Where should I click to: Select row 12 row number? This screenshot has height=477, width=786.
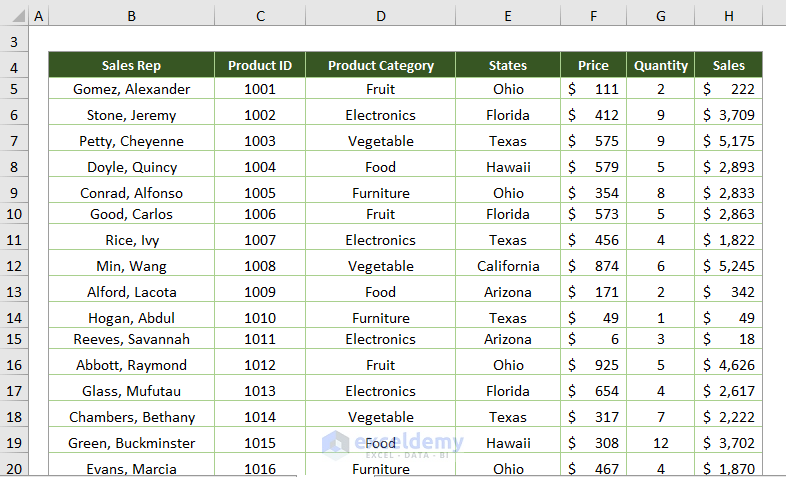[x=14, y=266]
